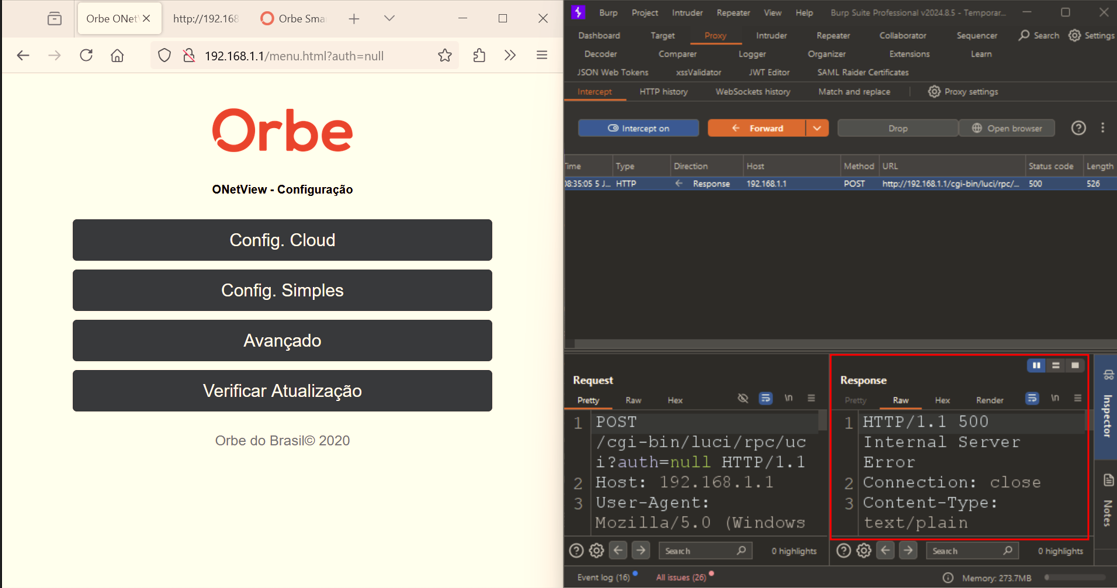Open Burp global Search
Image resolution: width=1117 pixels, height=588 pixels.
pyautogui.click(x=1039, y=36)
